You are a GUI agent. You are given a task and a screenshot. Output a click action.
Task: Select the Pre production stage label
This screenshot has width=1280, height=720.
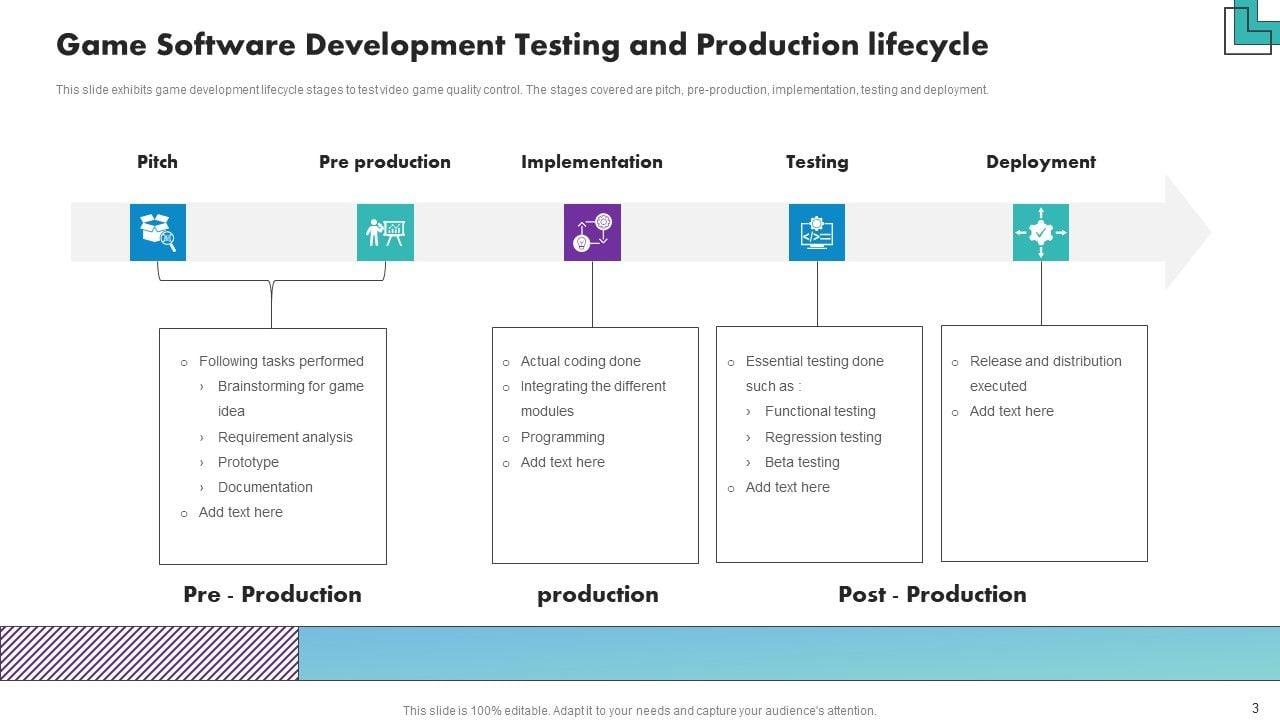385,162
